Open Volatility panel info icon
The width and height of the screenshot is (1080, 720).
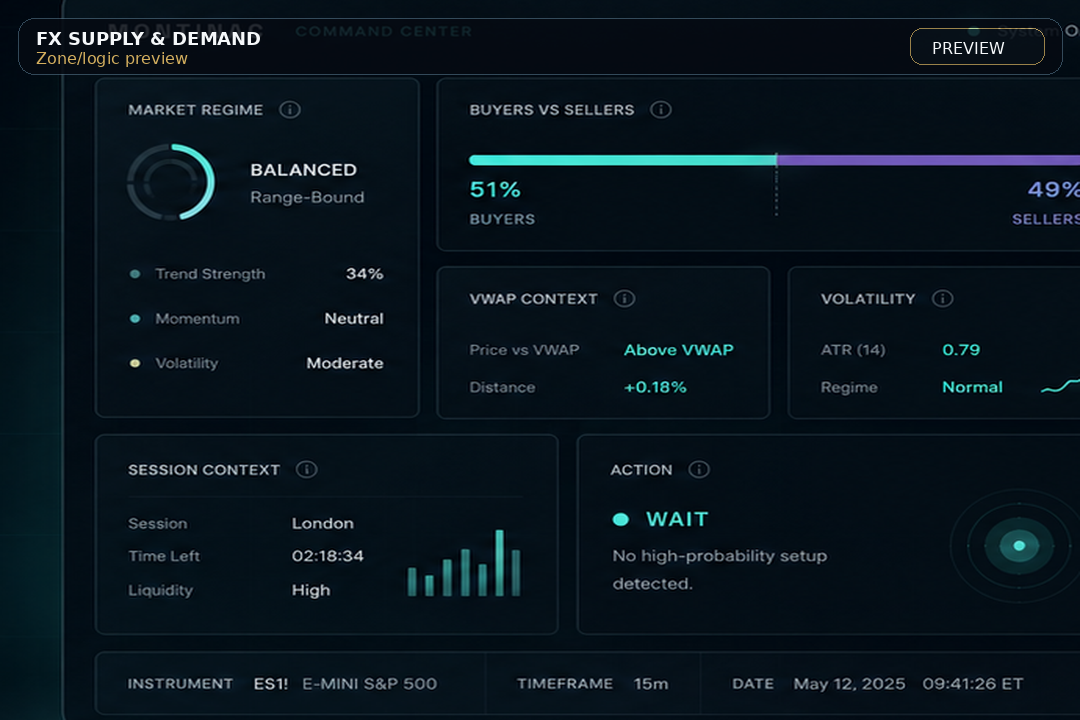coord(942,298)
